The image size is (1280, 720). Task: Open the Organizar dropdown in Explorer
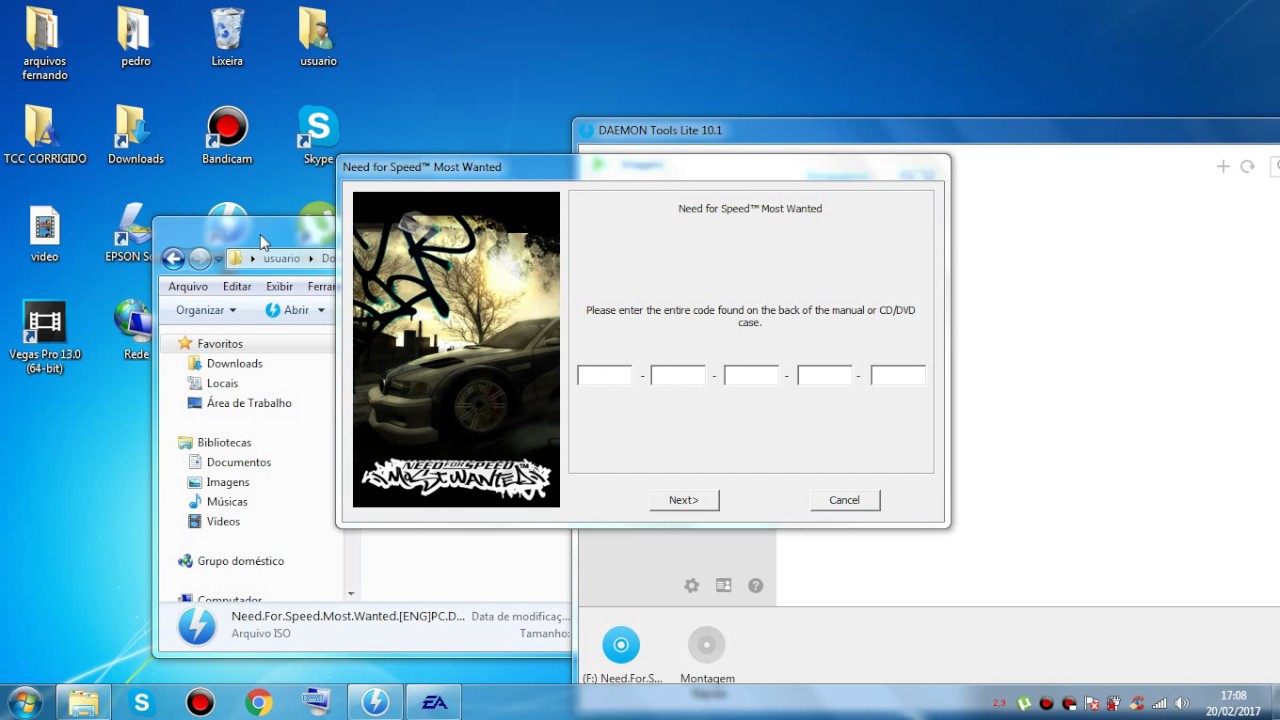[206, 310]
